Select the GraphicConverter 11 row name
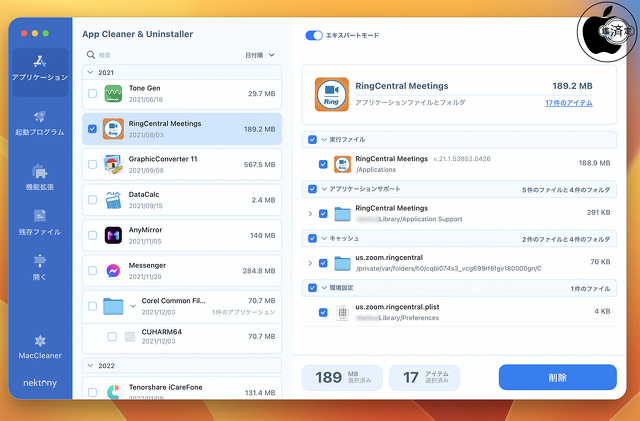 coord(163,159)
